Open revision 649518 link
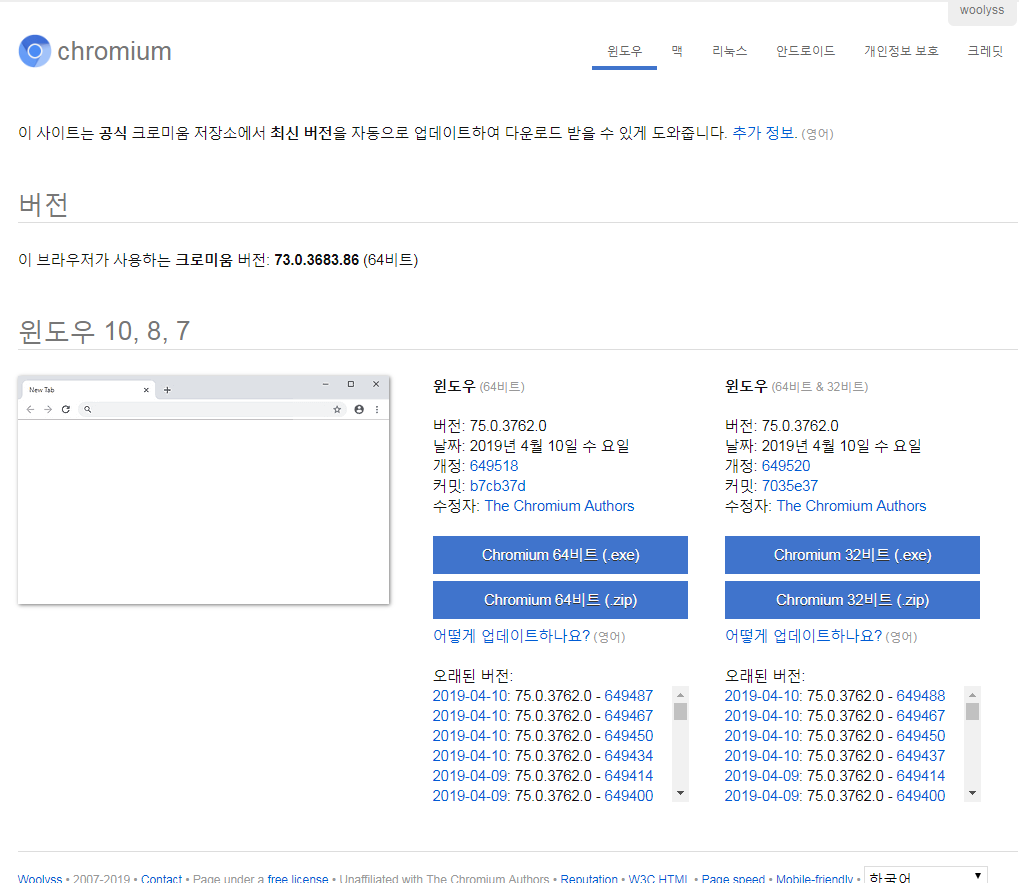This screenshot has width=1019, height=883. [x=494, y=466]
